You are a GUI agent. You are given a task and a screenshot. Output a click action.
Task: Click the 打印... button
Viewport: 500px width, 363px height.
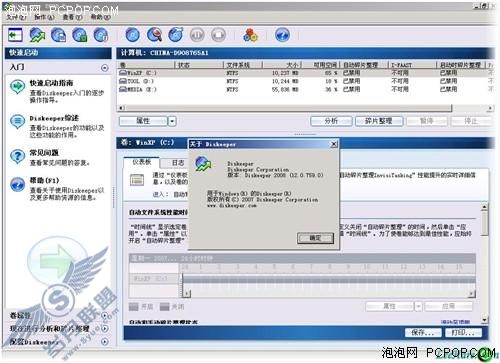463,332
